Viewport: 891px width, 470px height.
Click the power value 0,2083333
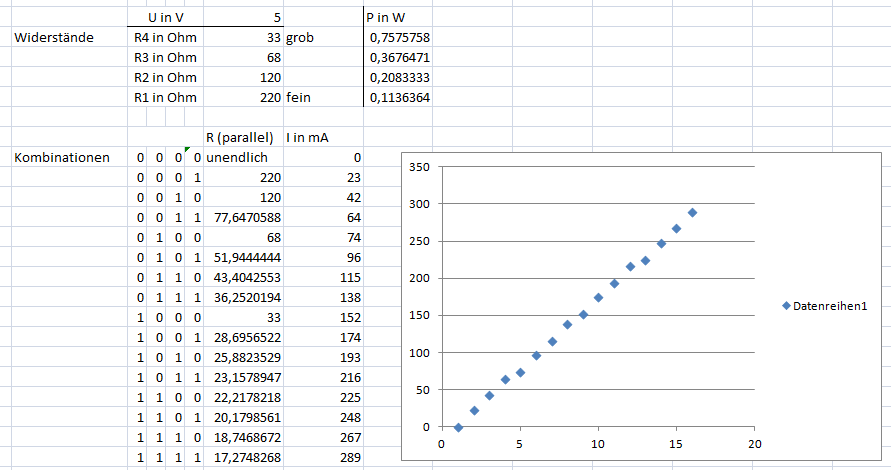click(x=398, y=77)
